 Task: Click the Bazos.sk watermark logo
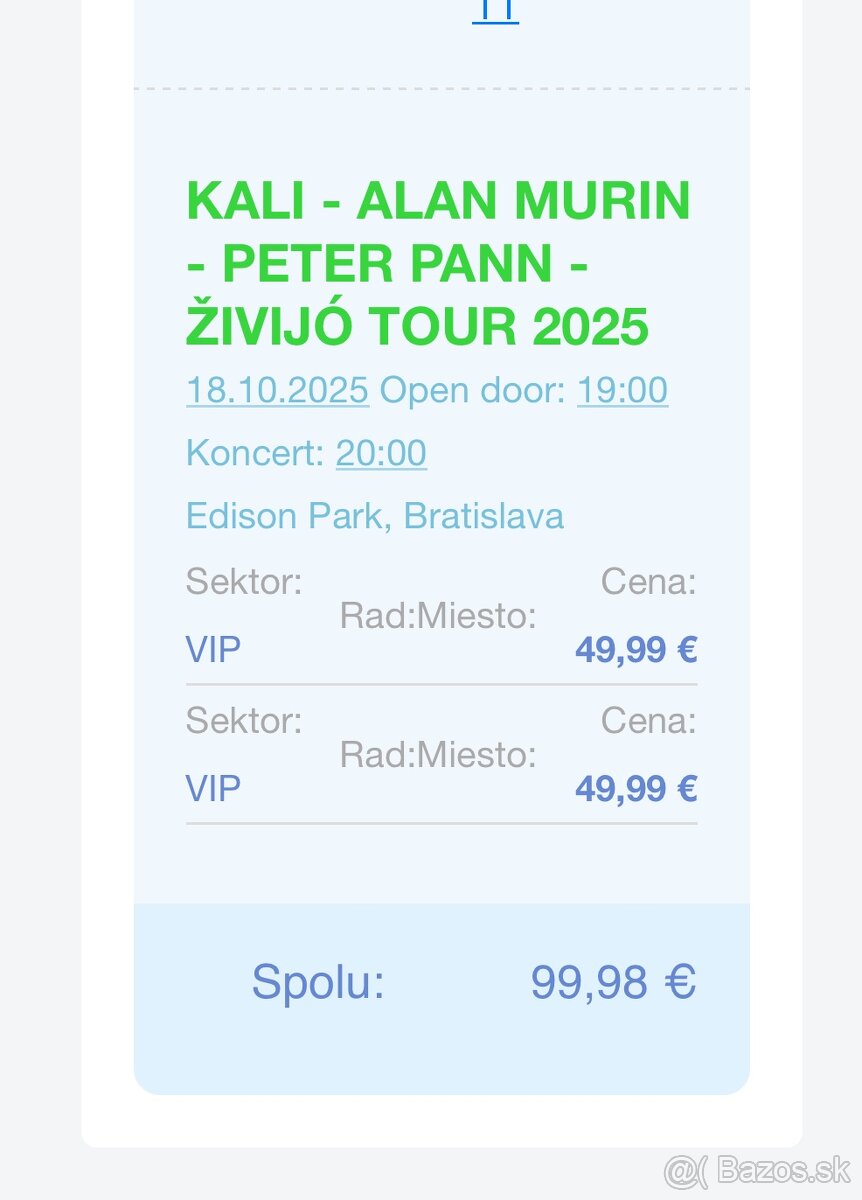click(x=757, y=1168)
